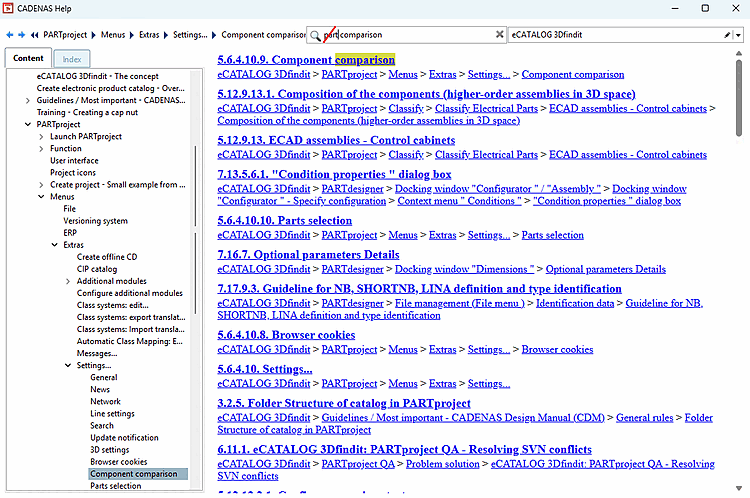Open result 6.11.1. Resolving SVN conflicts
Image resolution: width=750 pixels, height=498 pixels.
pyautogui.click(x=404, y=450)
